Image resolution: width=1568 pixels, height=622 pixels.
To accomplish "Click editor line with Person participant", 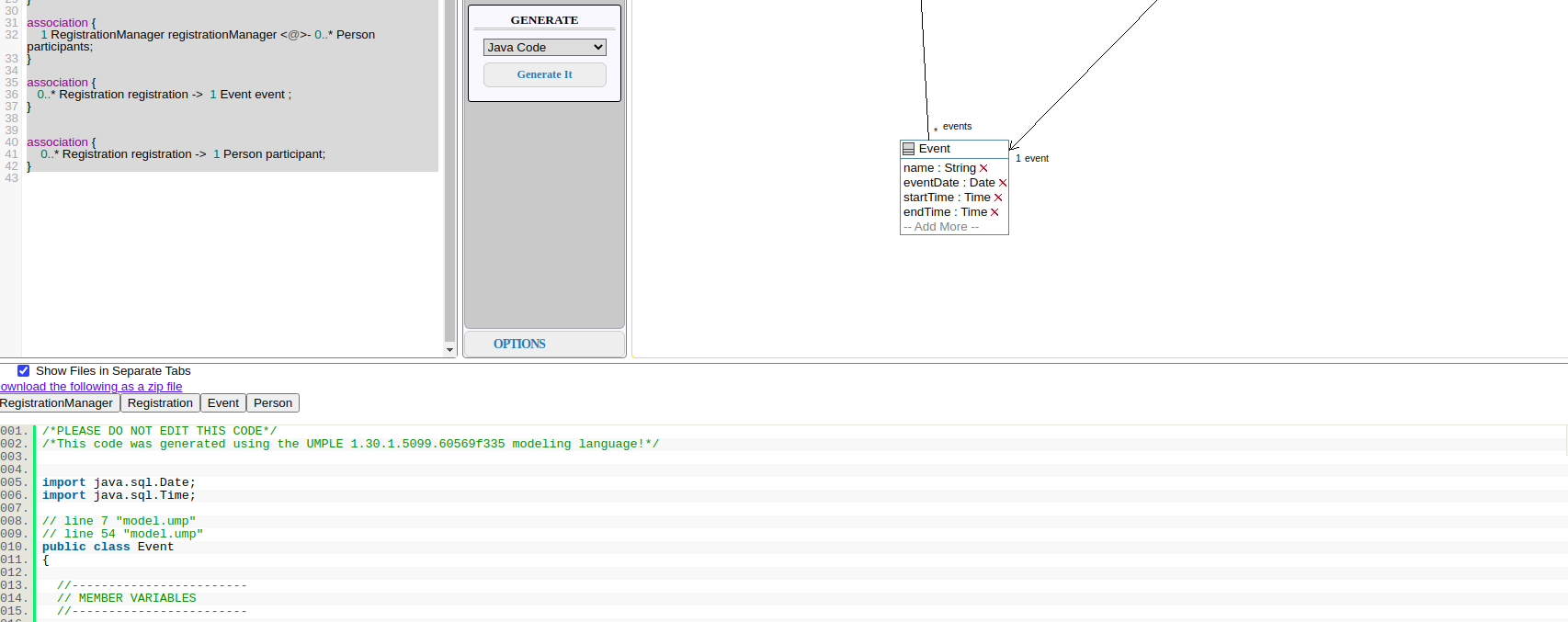I will coord(183,154).
